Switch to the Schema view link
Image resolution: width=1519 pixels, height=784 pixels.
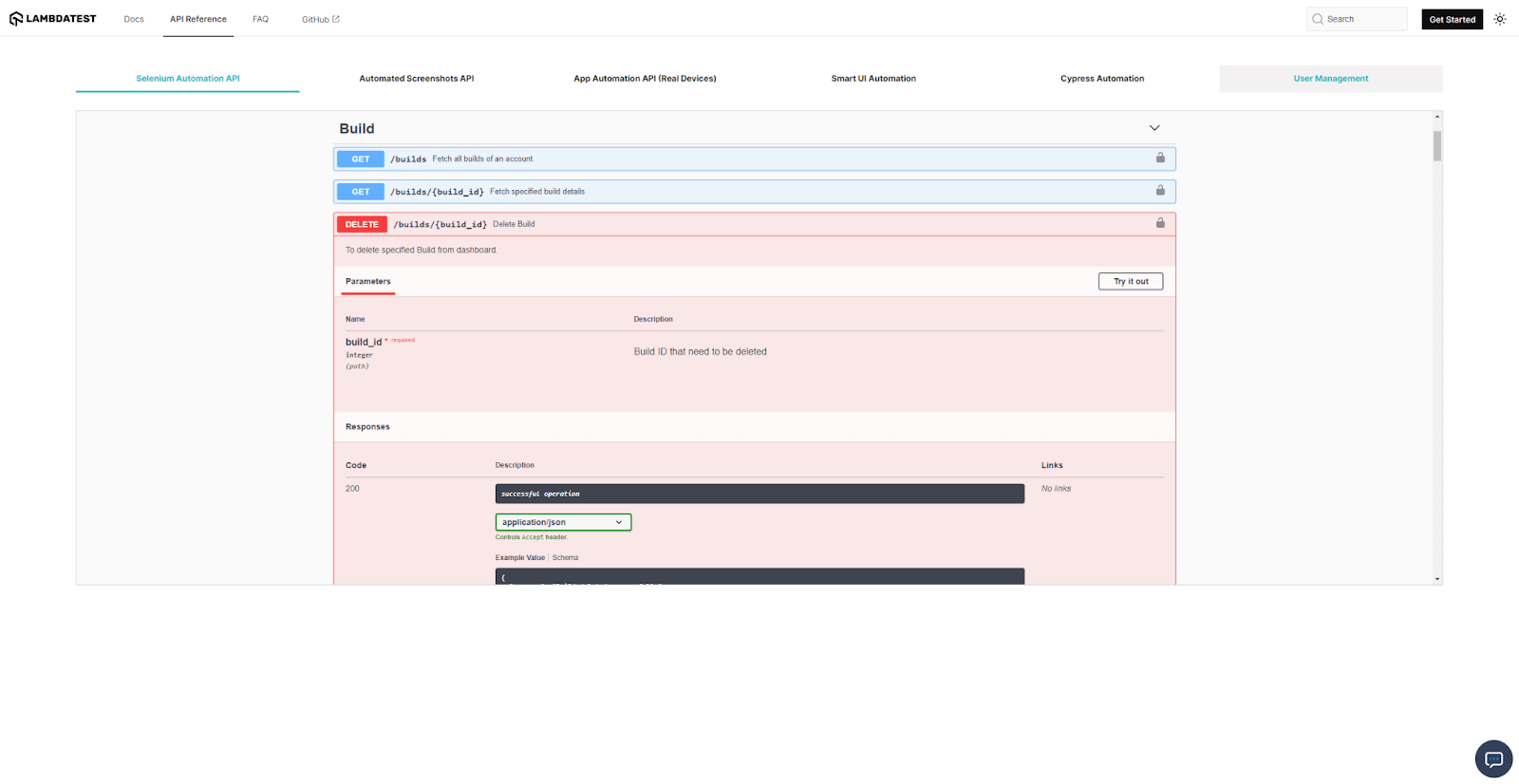(565, 558)
